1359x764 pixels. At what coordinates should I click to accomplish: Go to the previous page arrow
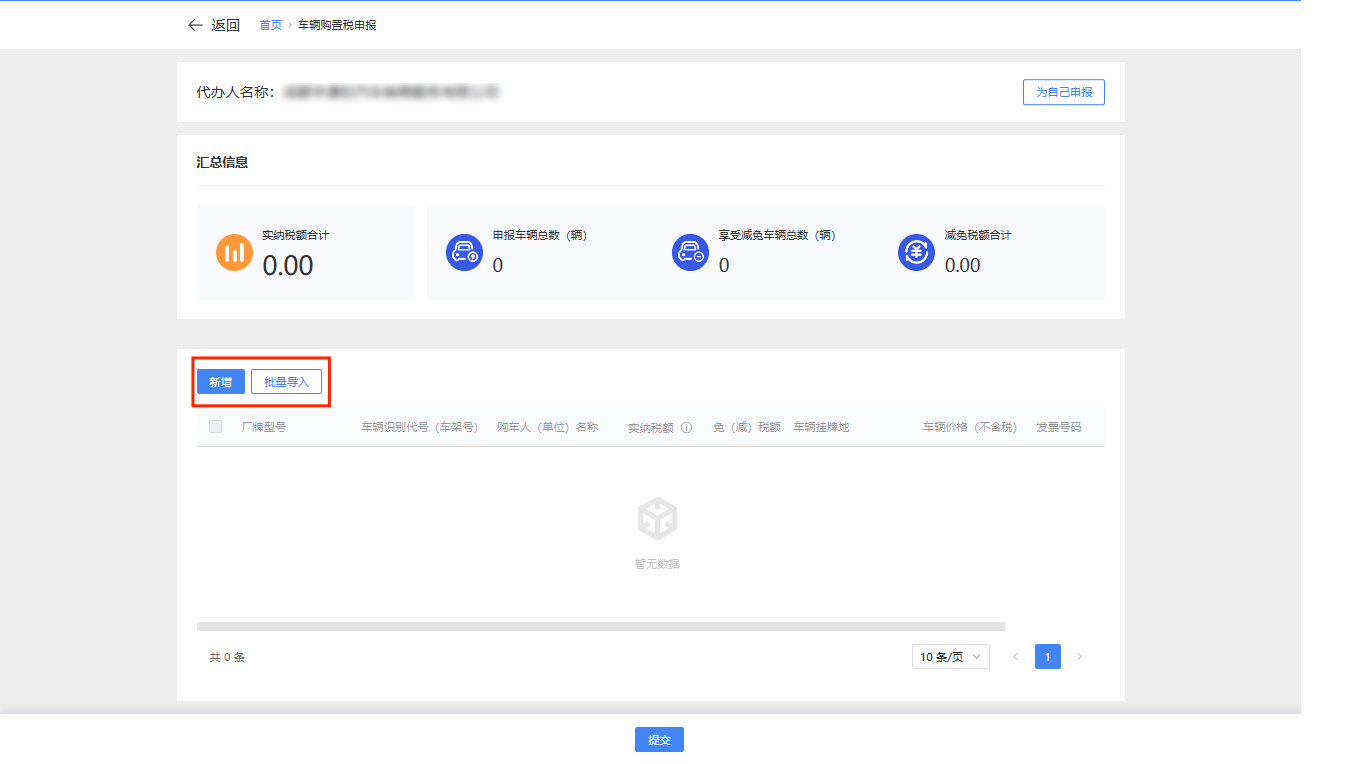tap(1015, 657)
